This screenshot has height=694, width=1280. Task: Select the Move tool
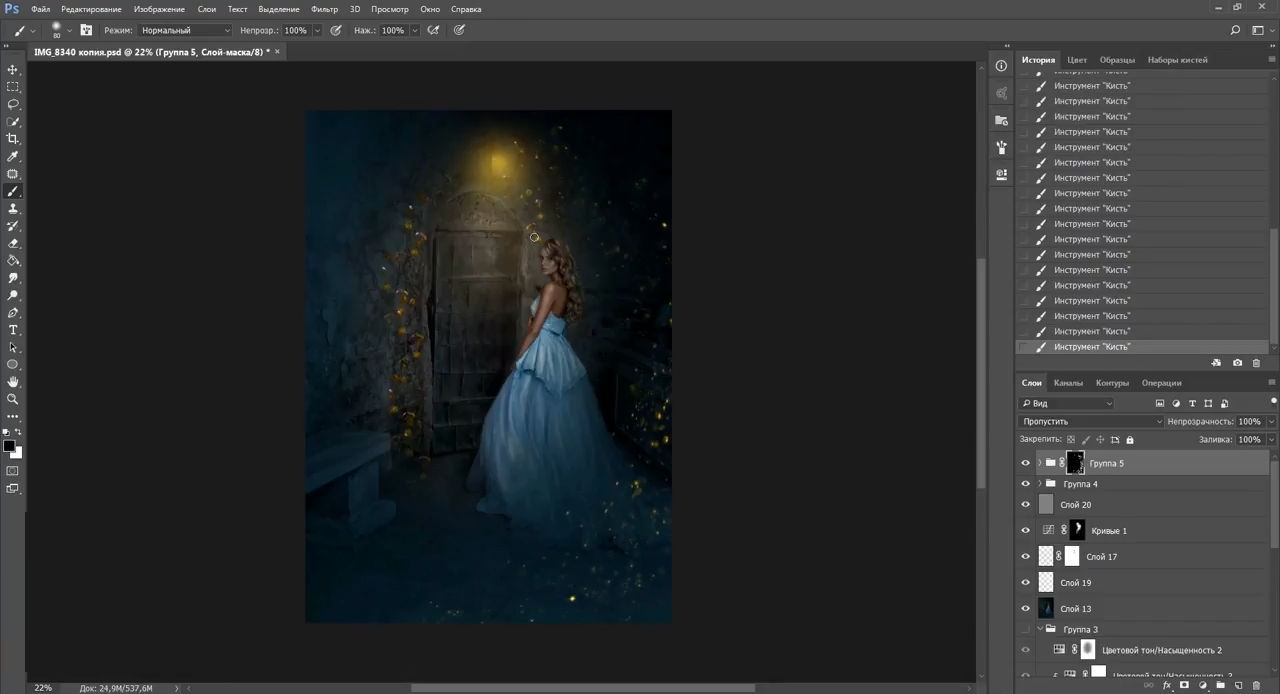pos(13,70)
